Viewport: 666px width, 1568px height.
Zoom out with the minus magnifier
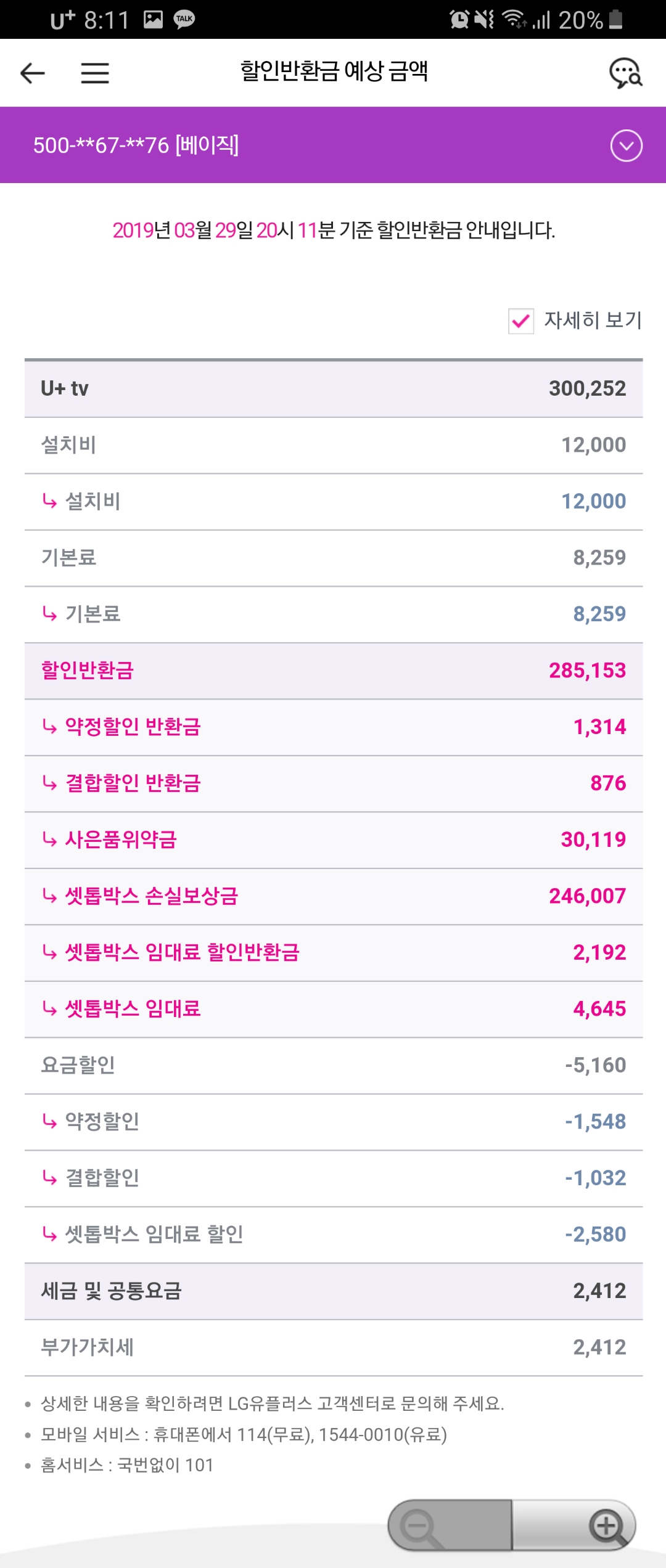(421, 1526)
